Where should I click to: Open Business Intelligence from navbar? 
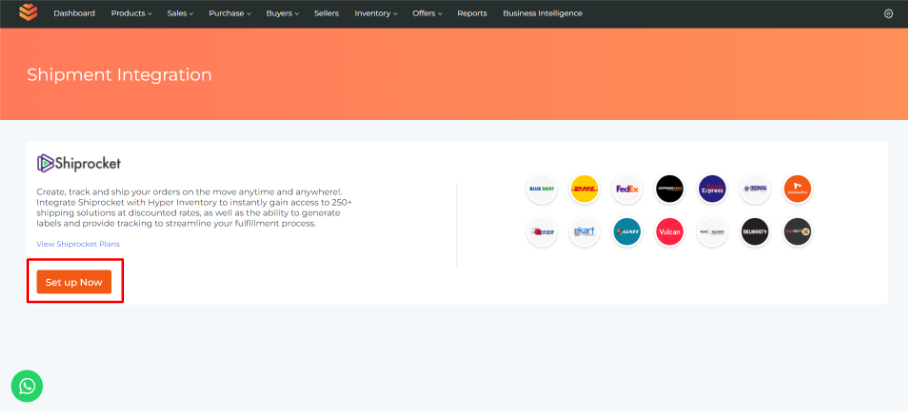543,13
